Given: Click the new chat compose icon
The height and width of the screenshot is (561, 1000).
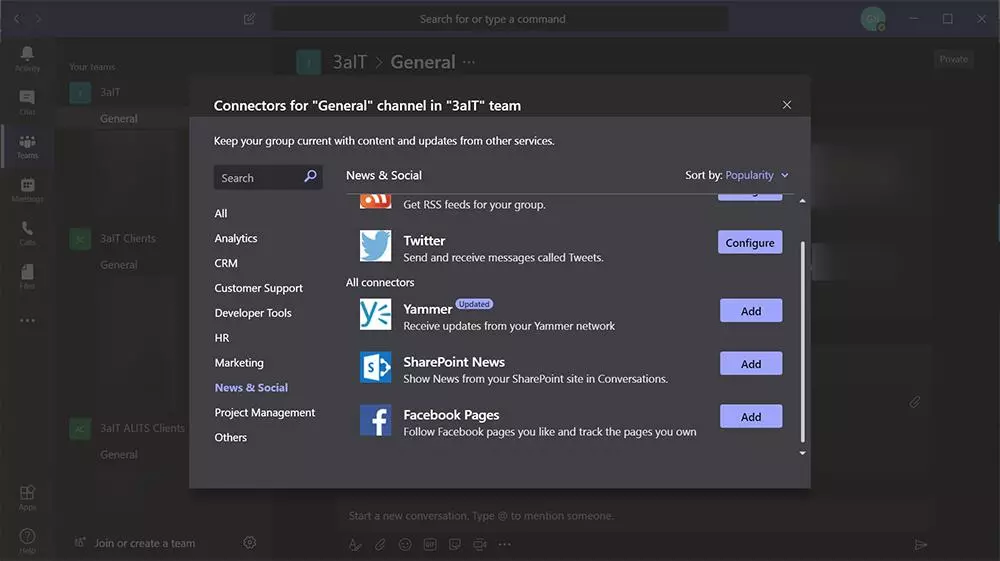Looking at the screenshot, I should pyautogui.click(x=249, y=19).
